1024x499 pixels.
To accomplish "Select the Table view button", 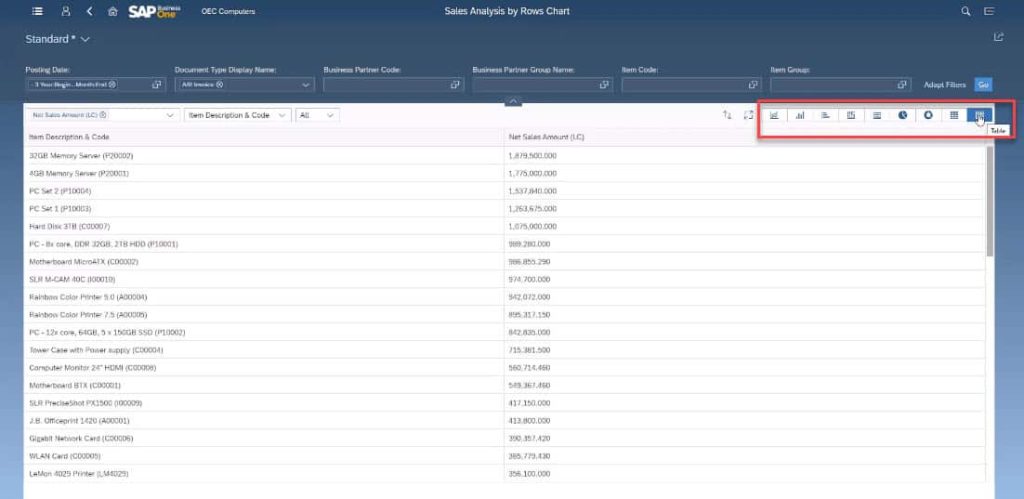I will click(980, 115).
